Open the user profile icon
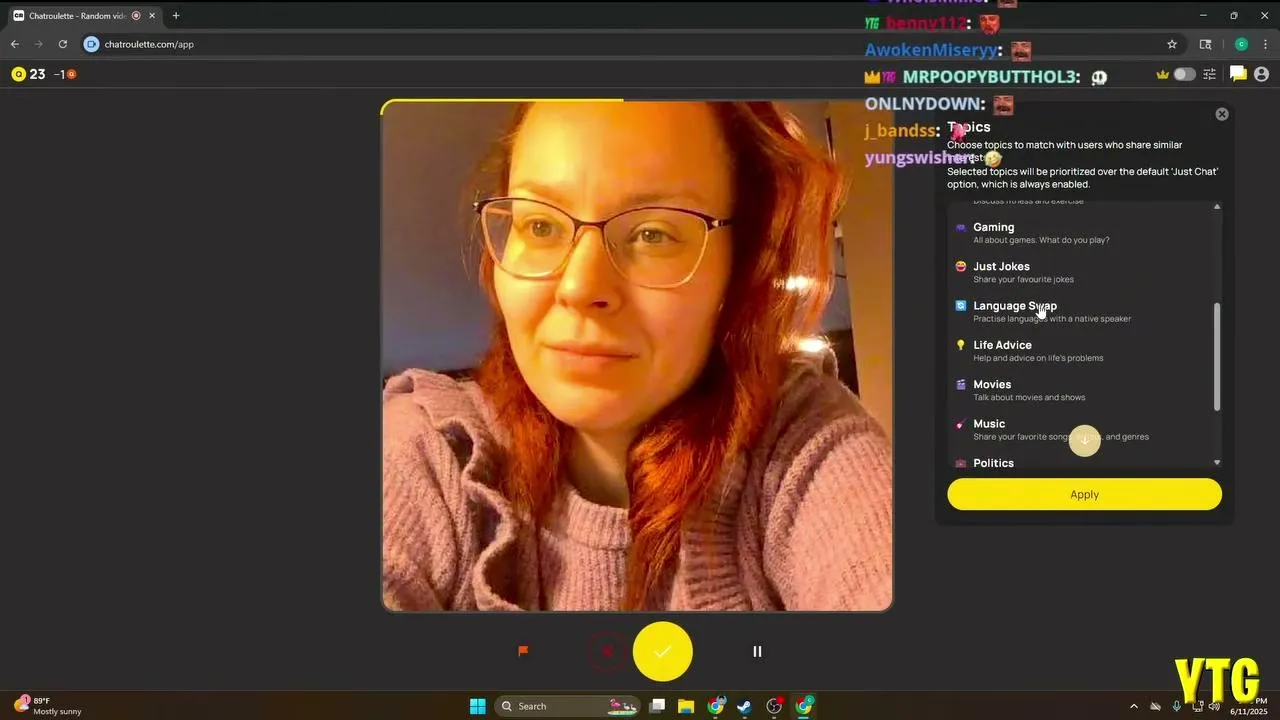Screen dimensions: 1280x720 [1261, 74]
